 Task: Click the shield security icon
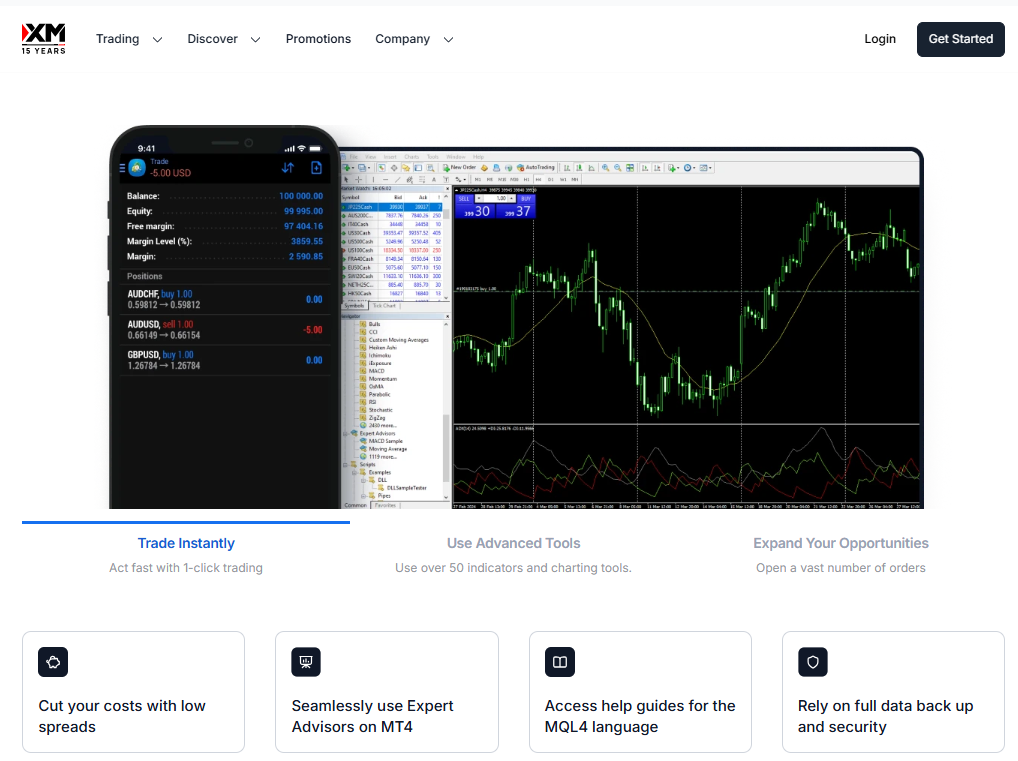(813, 662)
